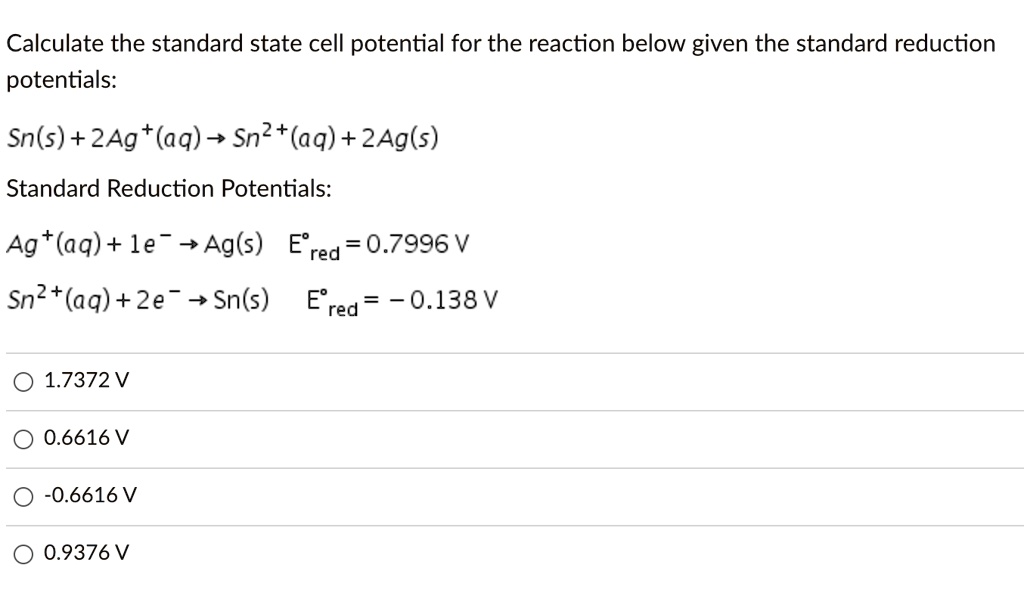Click the -0.6616 V answer label text
Viewport: 1024px width, 593px height.
(x=89, y=494)
